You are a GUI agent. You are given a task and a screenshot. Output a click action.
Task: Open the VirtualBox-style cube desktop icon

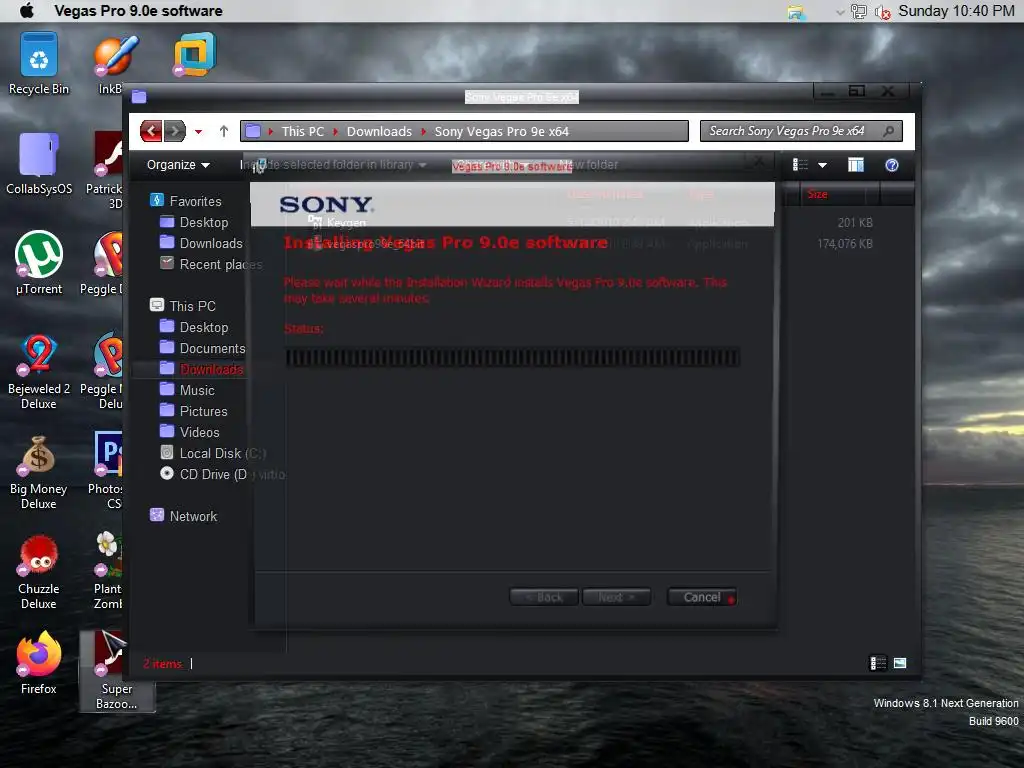click(x=194, y=54)
